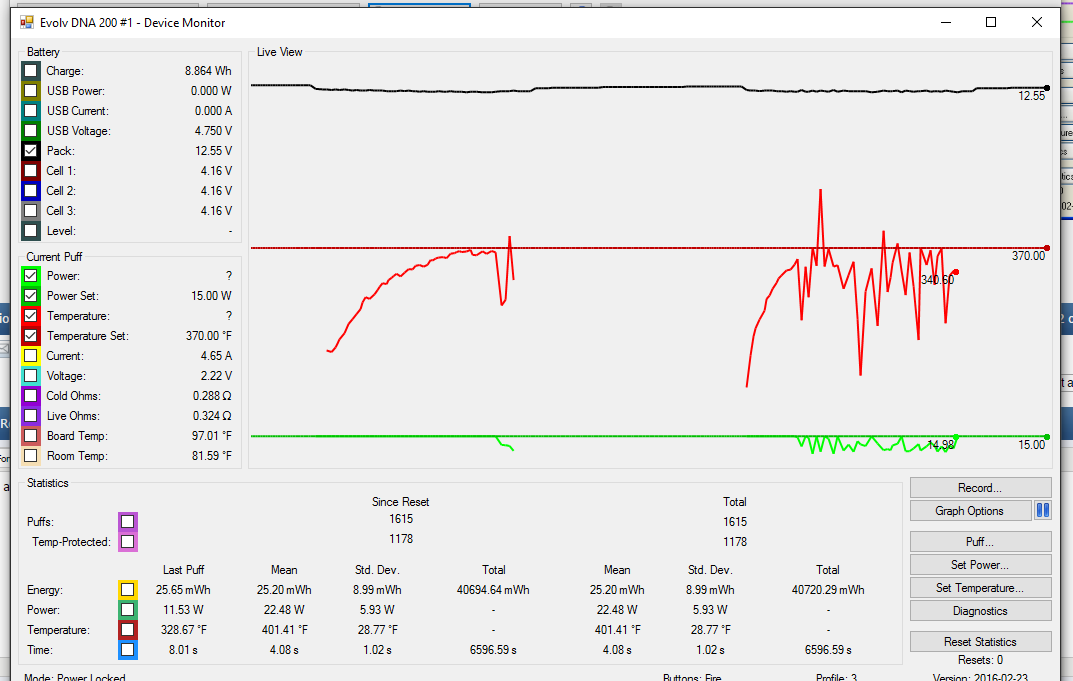This screenshot has width=1073, height=681.
Task: Uncheck the Temperature Set checkbox
Action: point(31,336)
